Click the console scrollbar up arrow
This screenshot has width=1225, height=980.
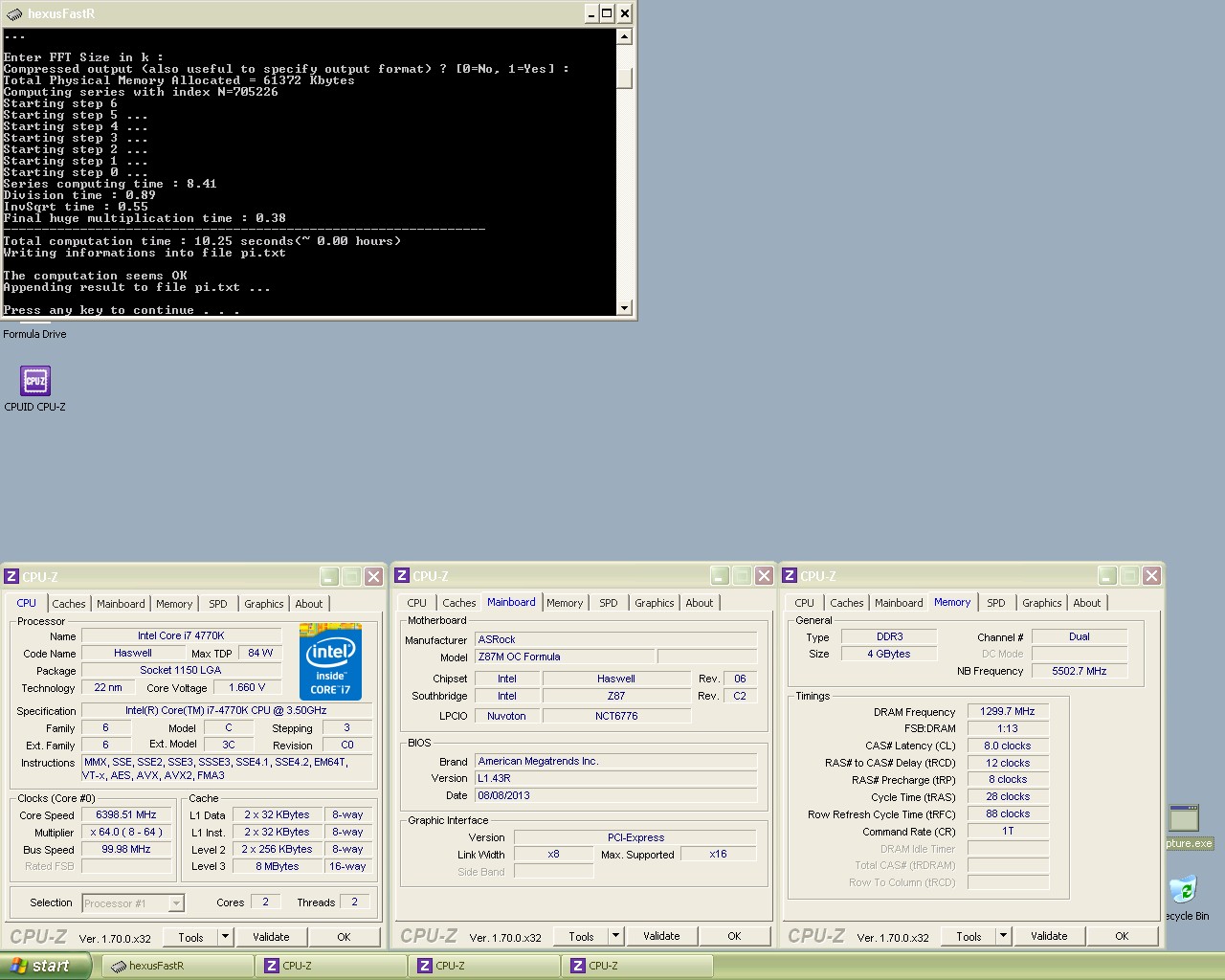point(624,37)
